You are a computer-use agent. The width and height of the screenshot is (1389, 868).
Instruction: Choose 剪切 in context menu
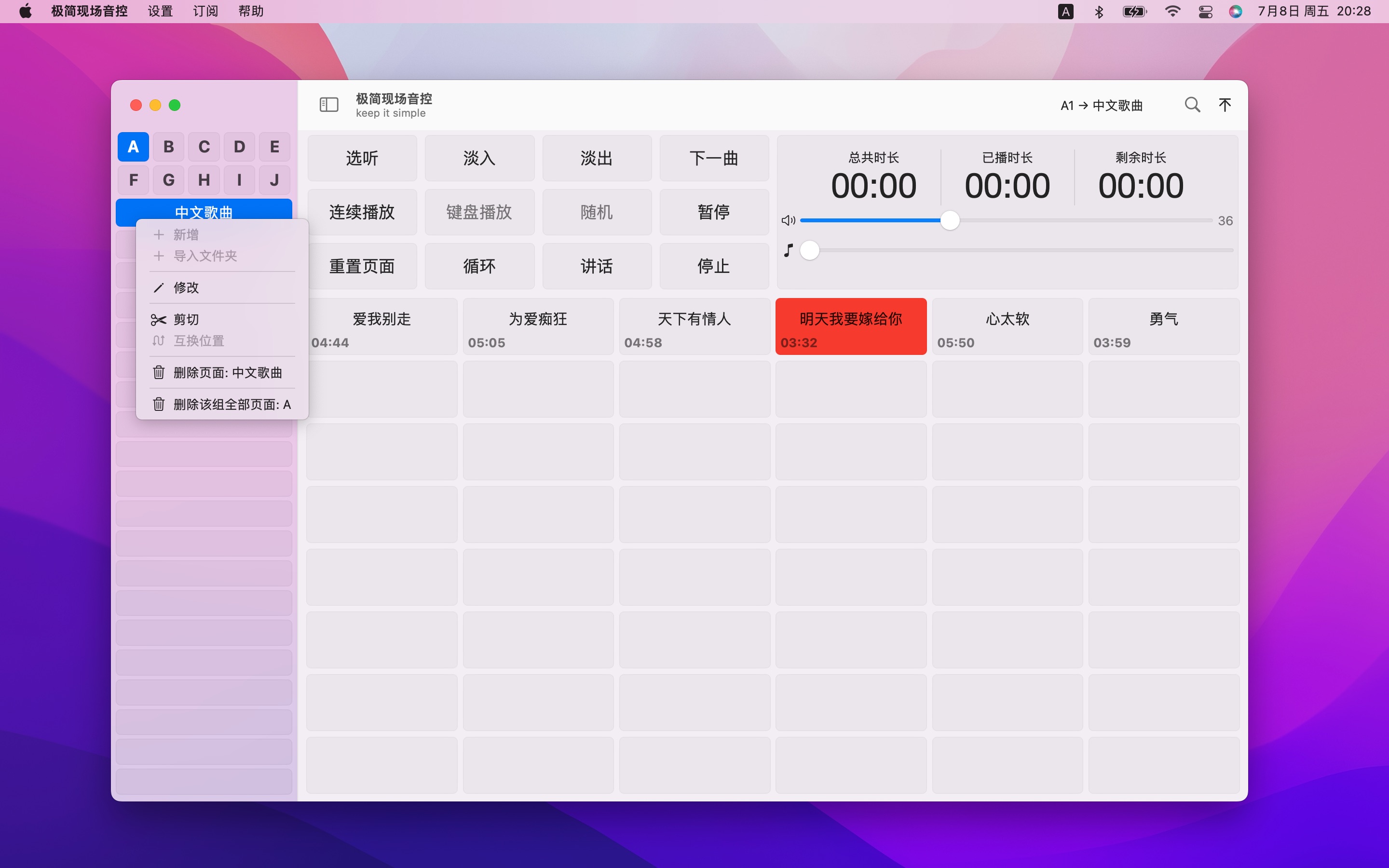click(221, 319)
